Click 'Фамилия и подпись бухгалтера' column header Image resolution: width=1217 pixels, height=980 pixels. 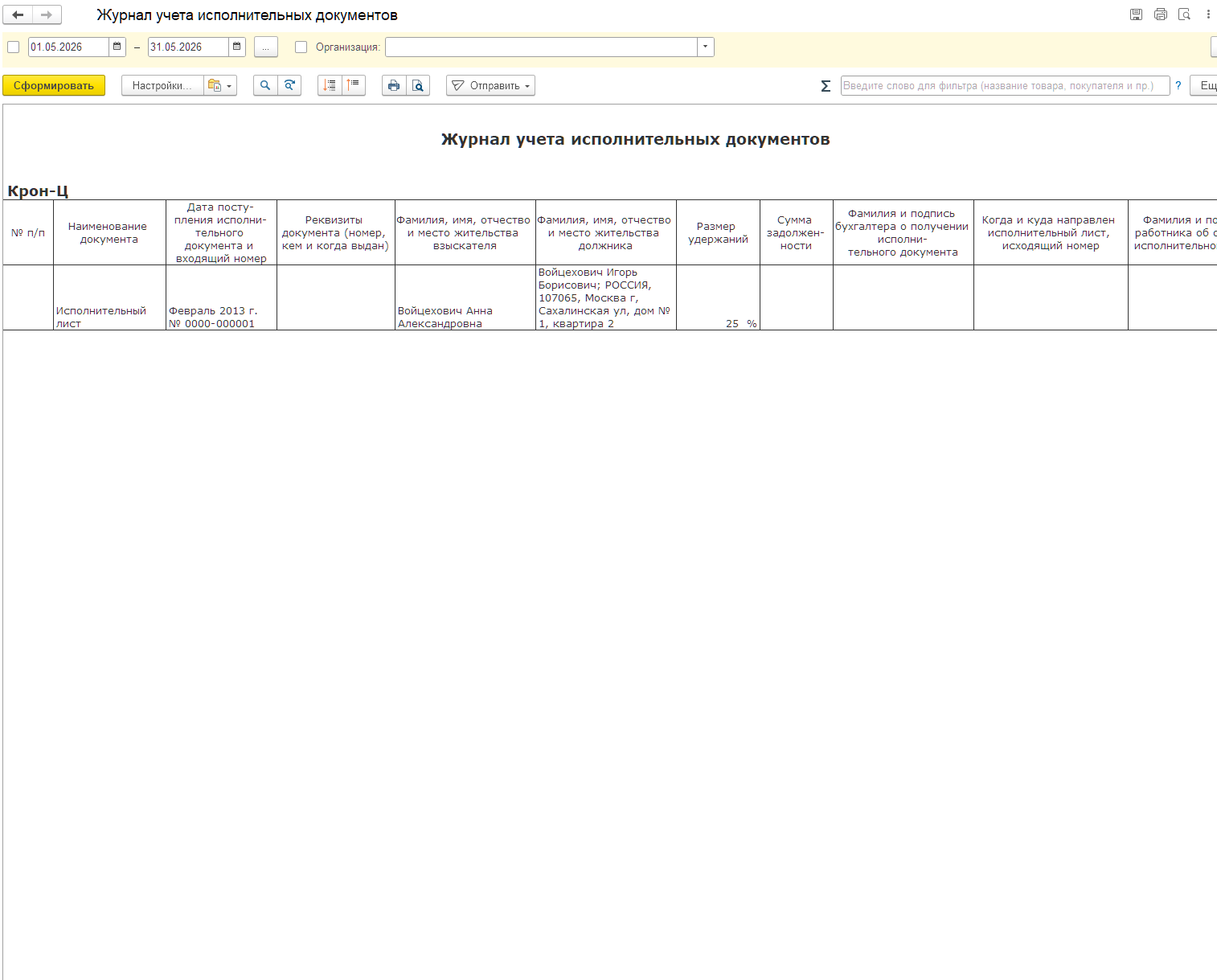click(x=904, y=232)
